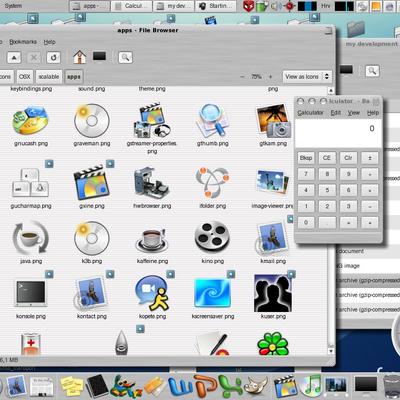
Task: Open the calculator Help menu
Action: (373, 113)
